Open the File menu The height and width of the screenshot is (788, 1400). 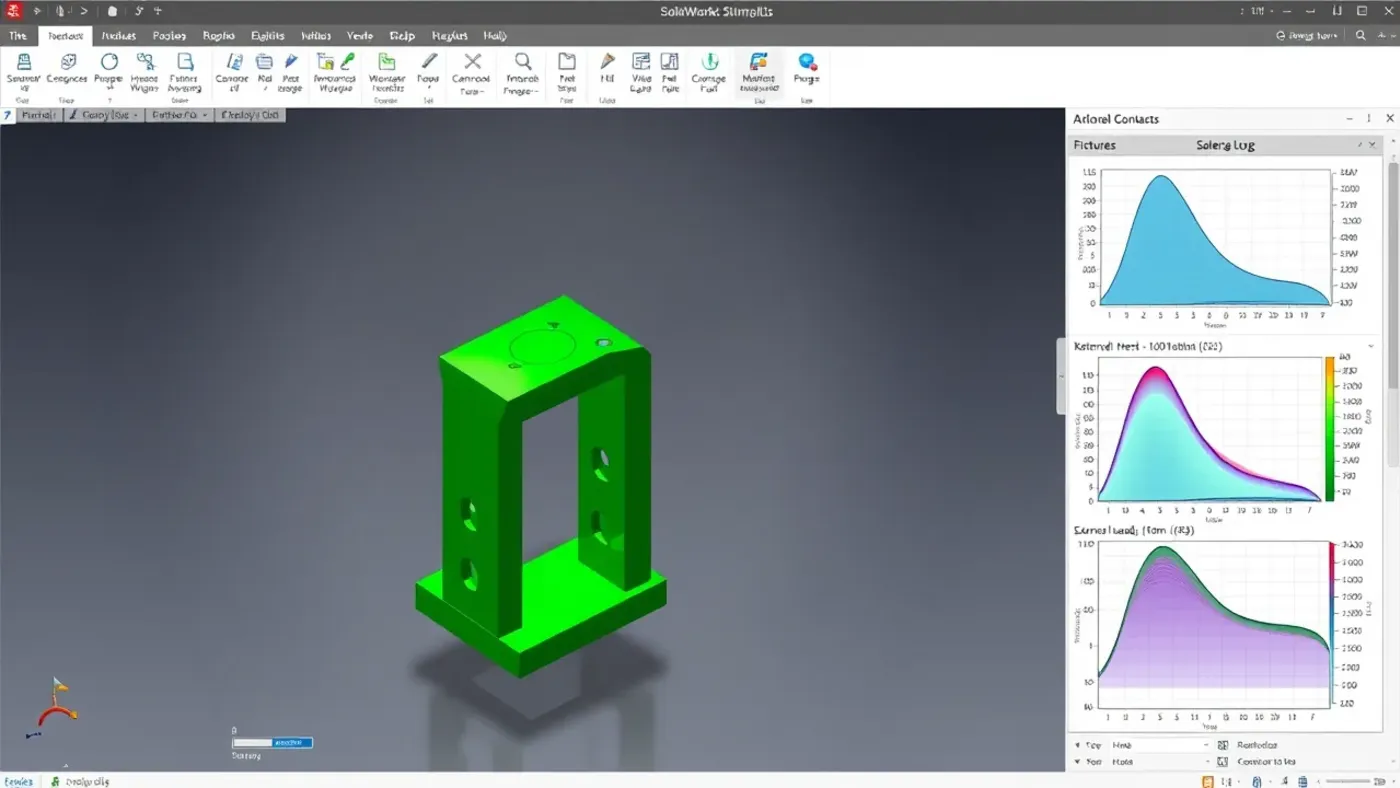(18, 35)
